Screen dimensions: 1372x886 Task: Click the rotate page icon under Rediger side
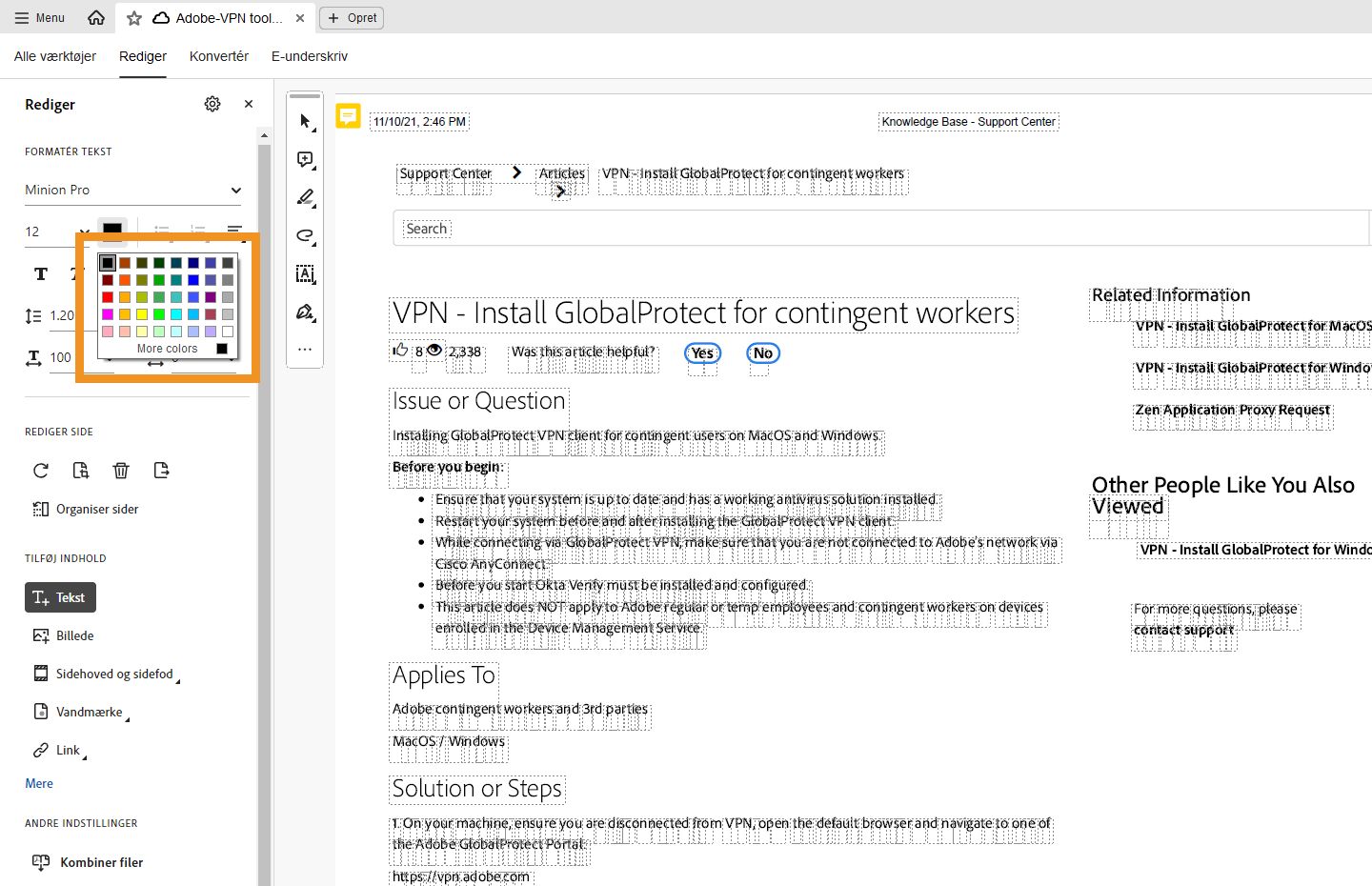click(40, 470)
